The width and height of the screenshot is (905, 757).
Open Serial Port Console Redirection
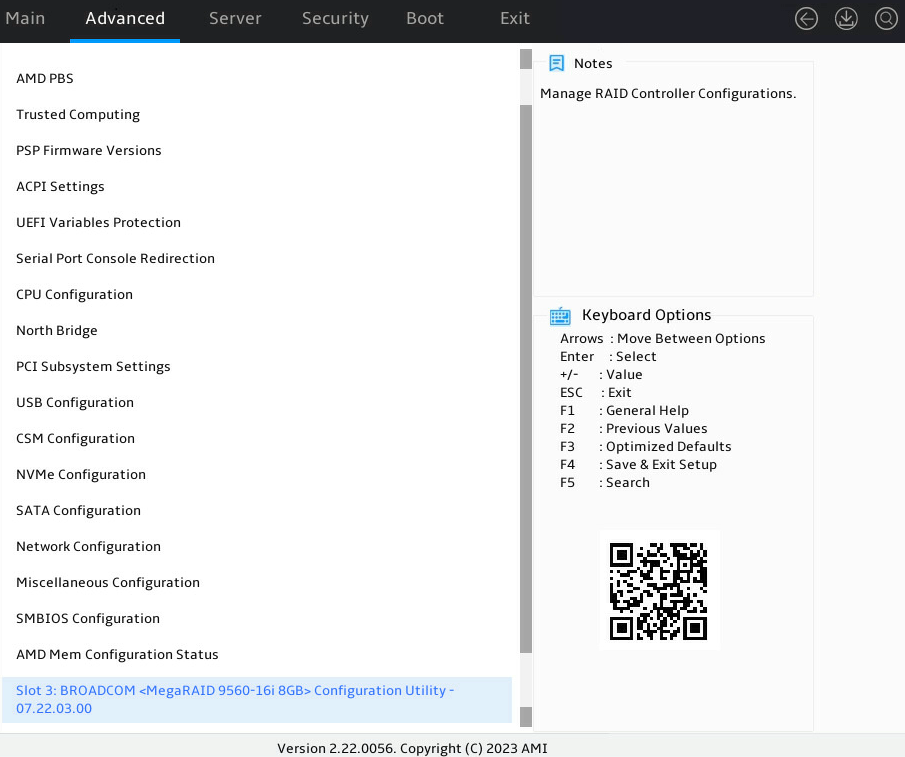[115, 258]
